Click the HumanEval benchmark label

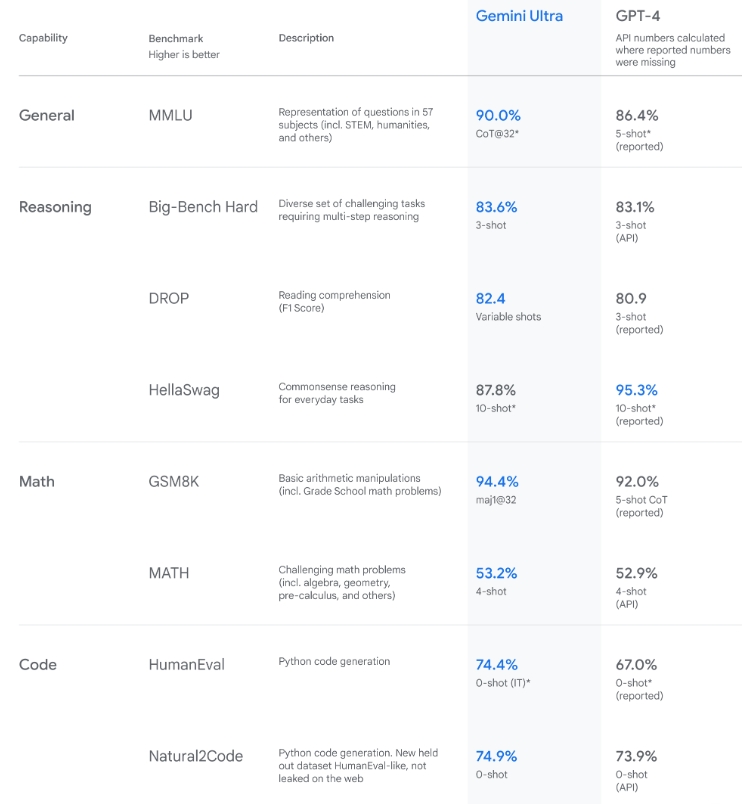coord(187,664)
